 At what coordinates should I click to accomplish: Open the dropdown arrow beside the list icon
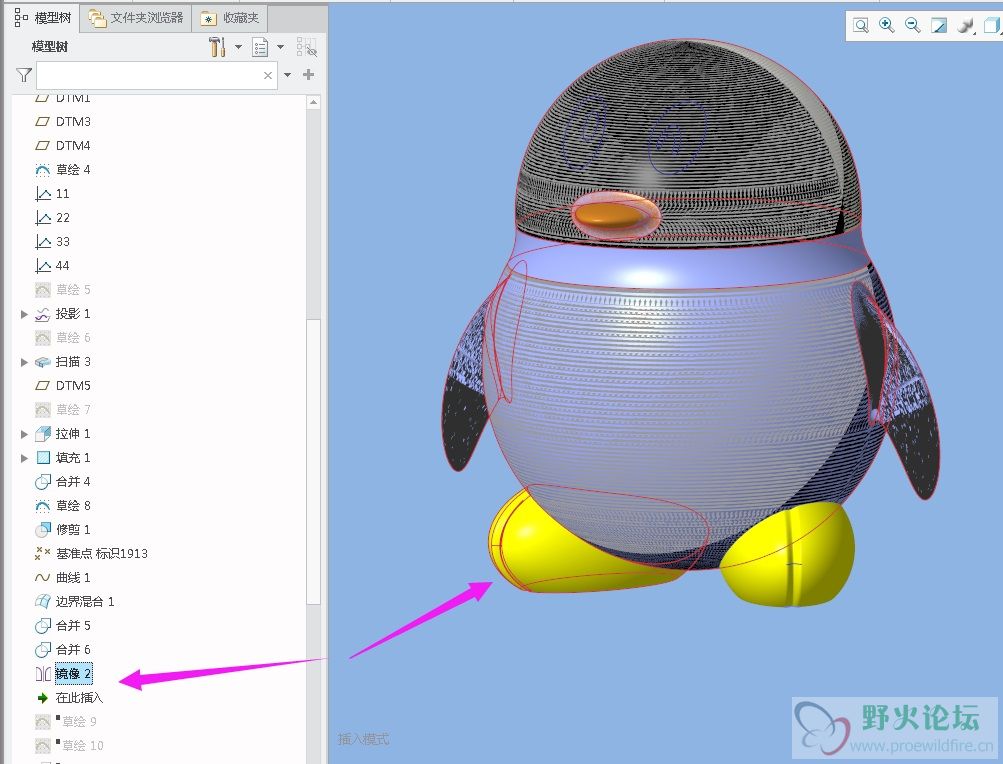(280, 47)
